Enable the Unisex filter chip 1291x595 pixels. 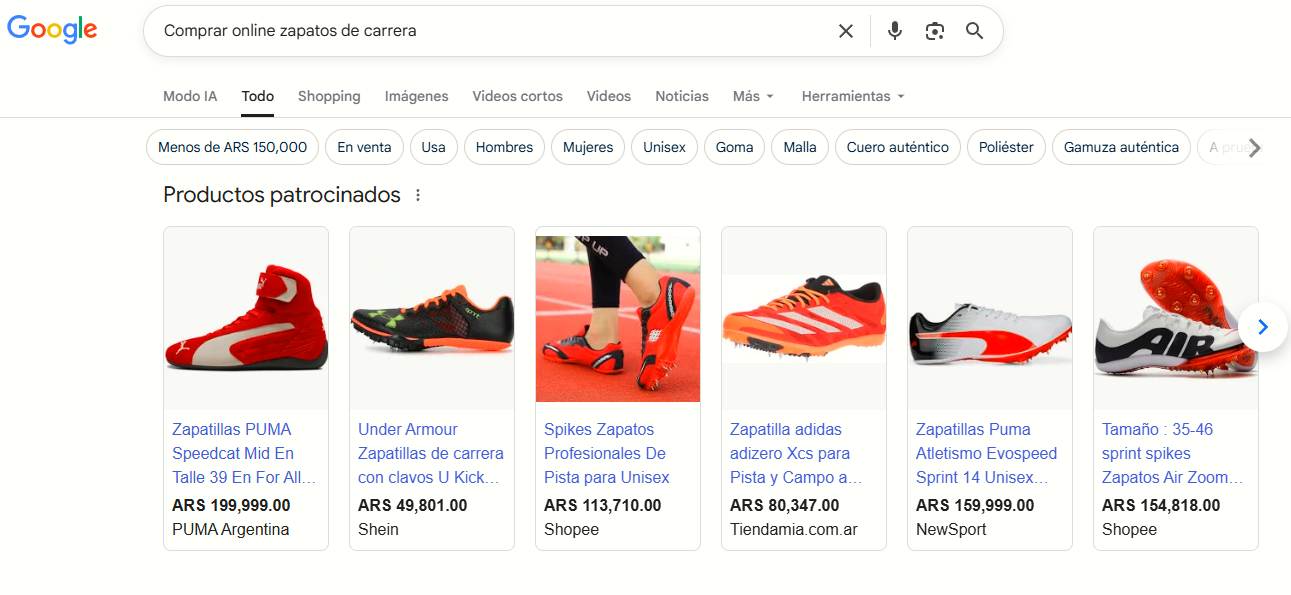pyautogui.click(x=664, y=147)
